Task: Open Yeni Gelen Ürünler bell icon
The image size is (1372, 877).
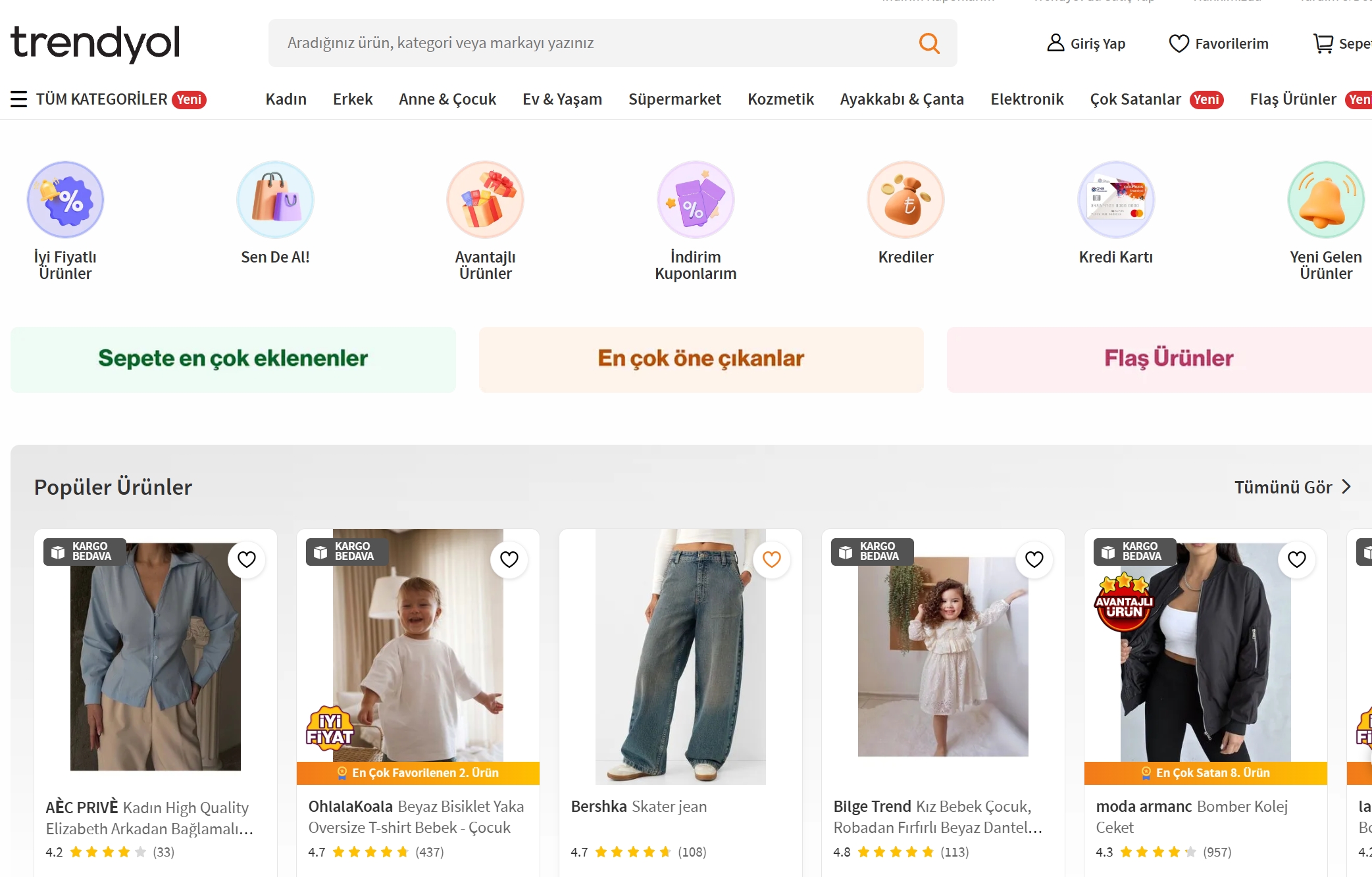Action: click(1325, 200)
